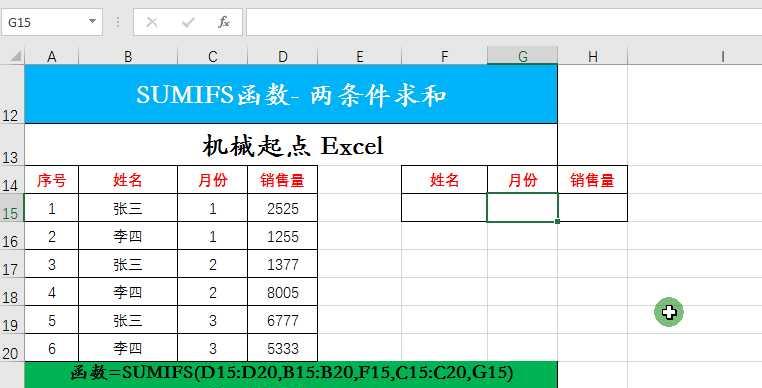Click the 姓名 header in column B
Screen dimensions: 762x388
[128, 179]
